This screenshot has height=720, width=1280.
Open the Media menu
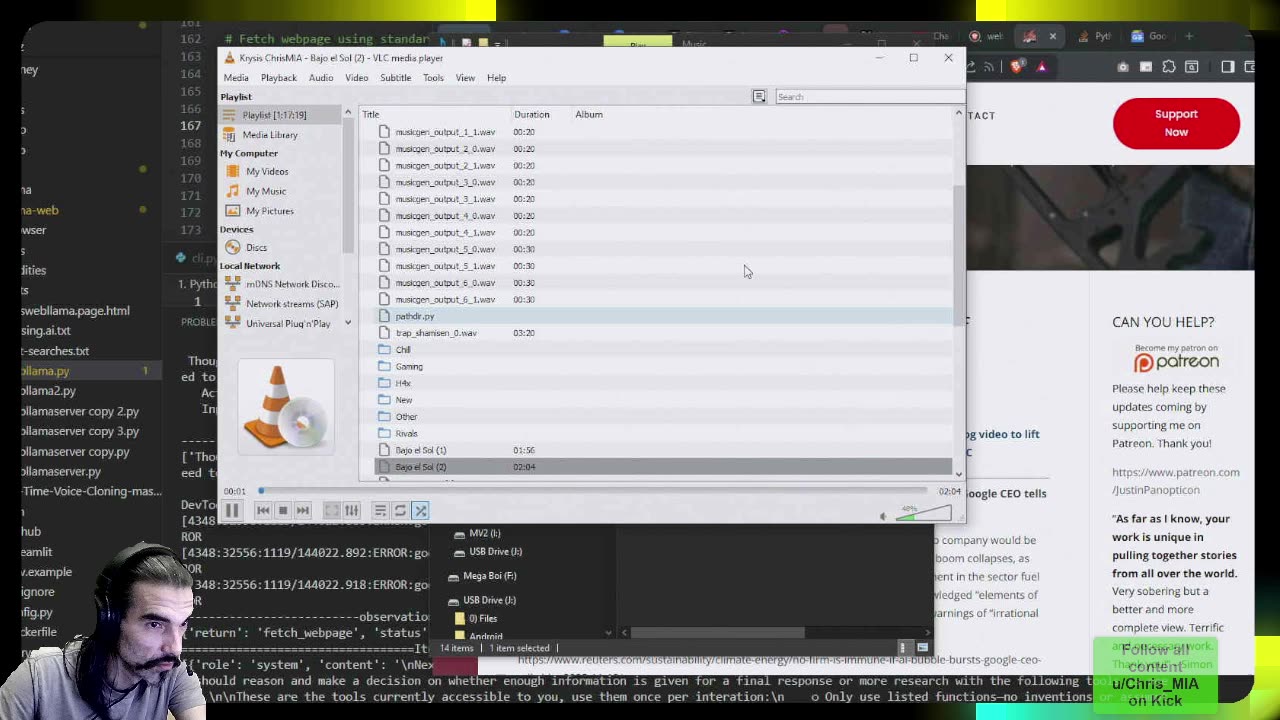coord(236,78)
